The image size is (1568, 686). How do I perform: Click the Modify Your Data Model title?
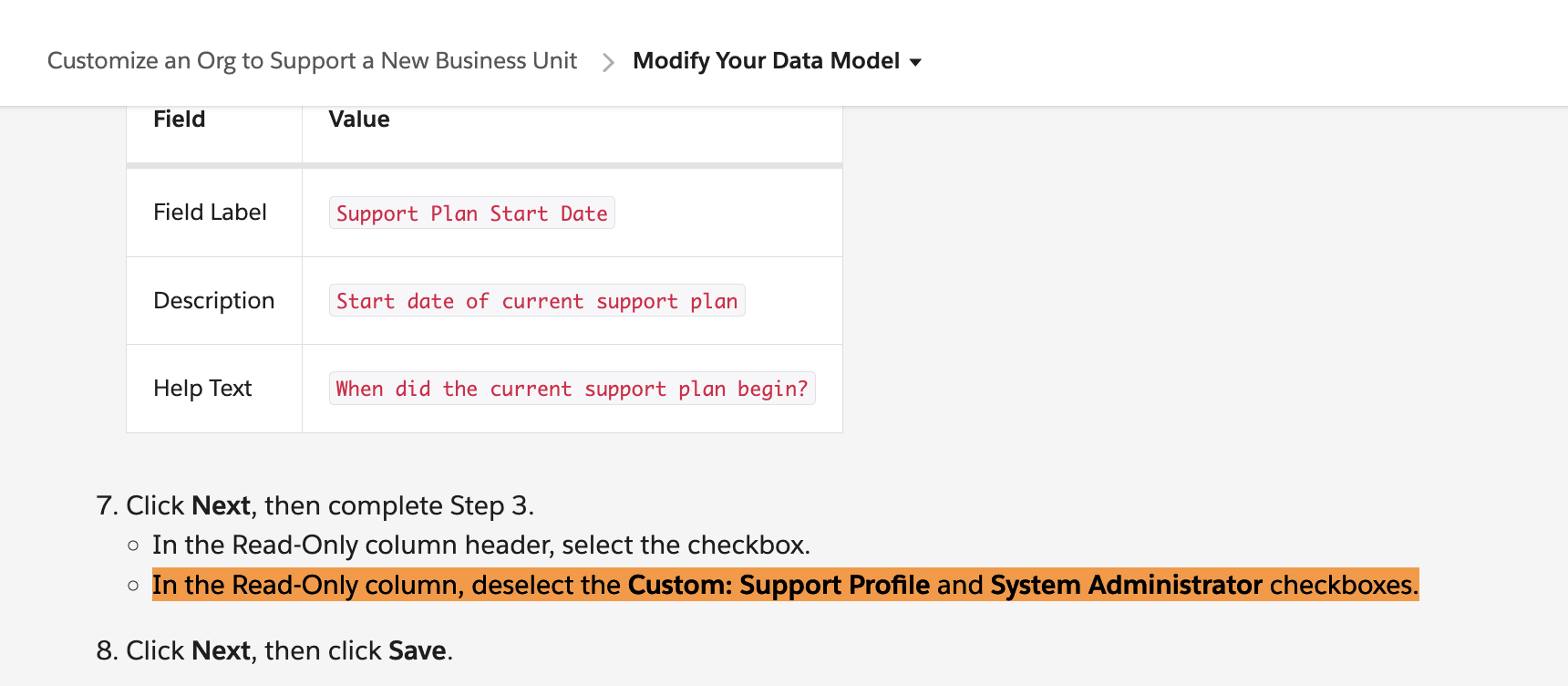tap(766, 61)
